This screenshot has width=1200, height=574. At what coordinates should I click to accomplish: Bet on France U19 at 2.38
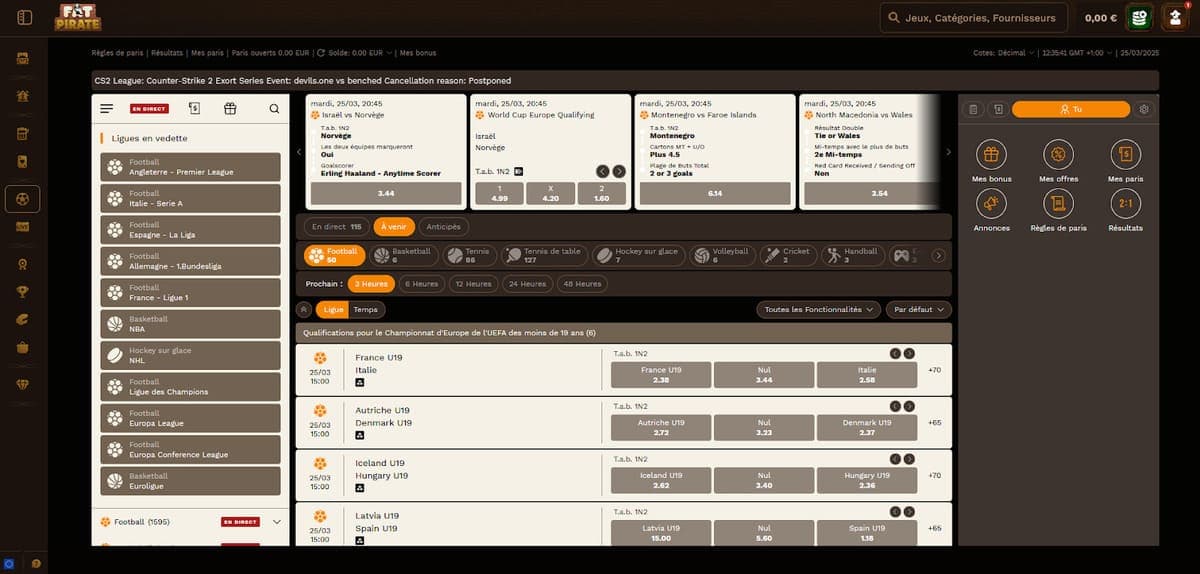pos(660,375)
